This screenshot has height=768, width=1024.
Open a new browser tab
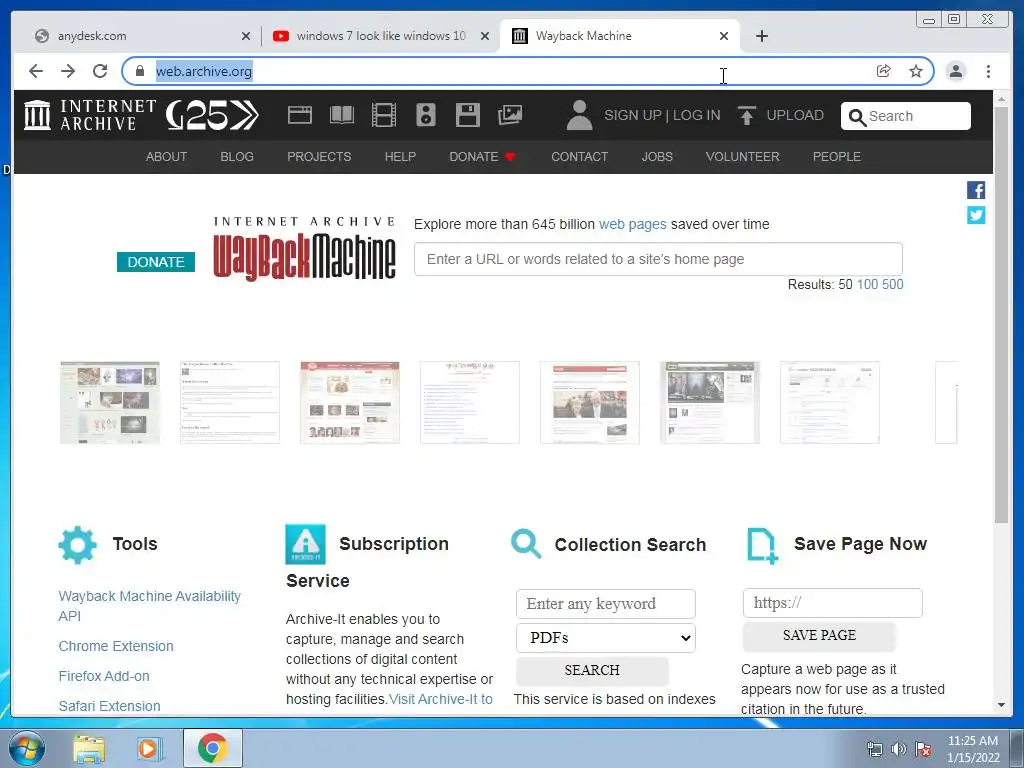[x=761, y=36]
